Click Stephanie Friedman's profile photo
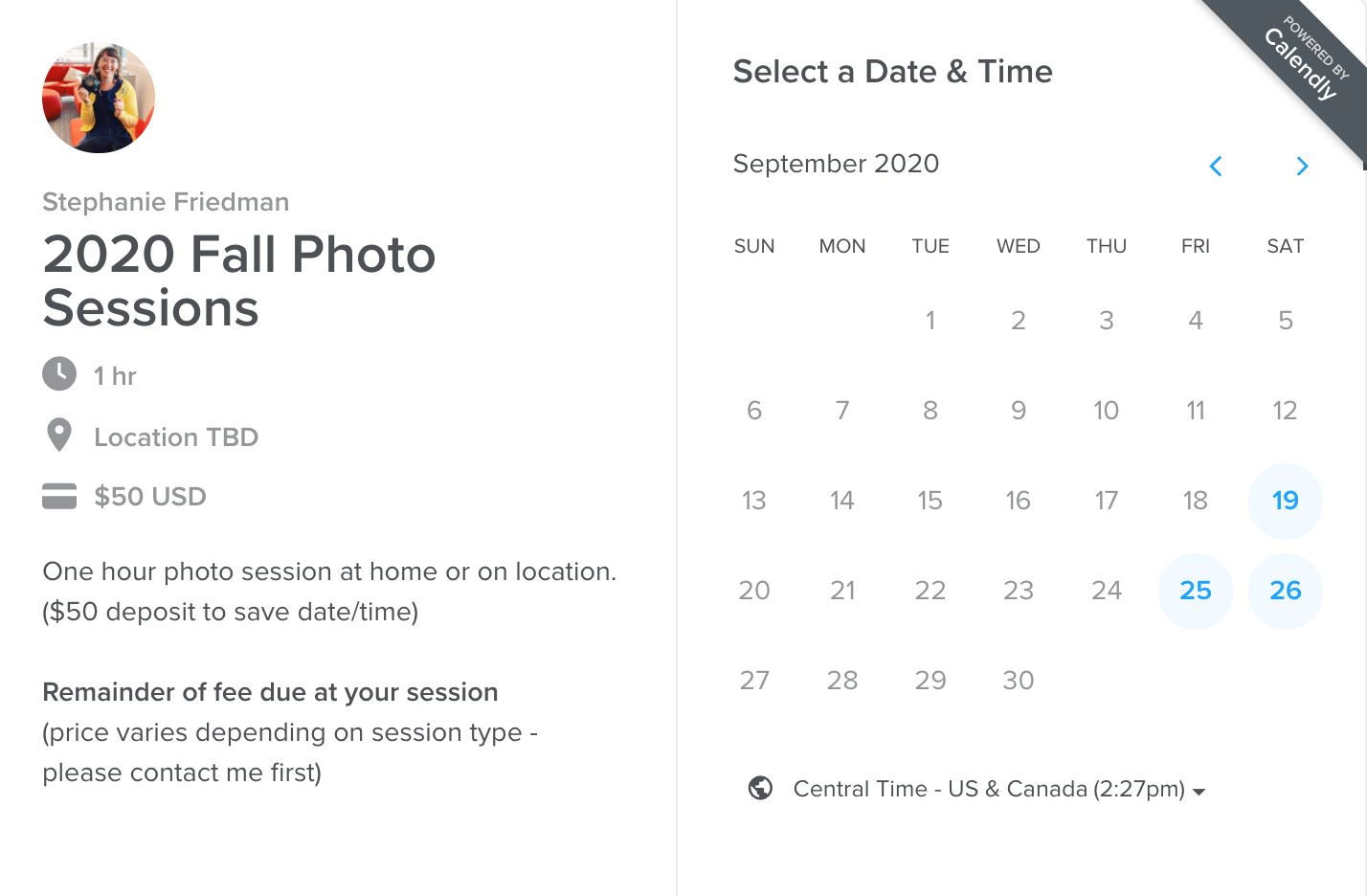The image size is (1367, 896). (x=99, y=98)
